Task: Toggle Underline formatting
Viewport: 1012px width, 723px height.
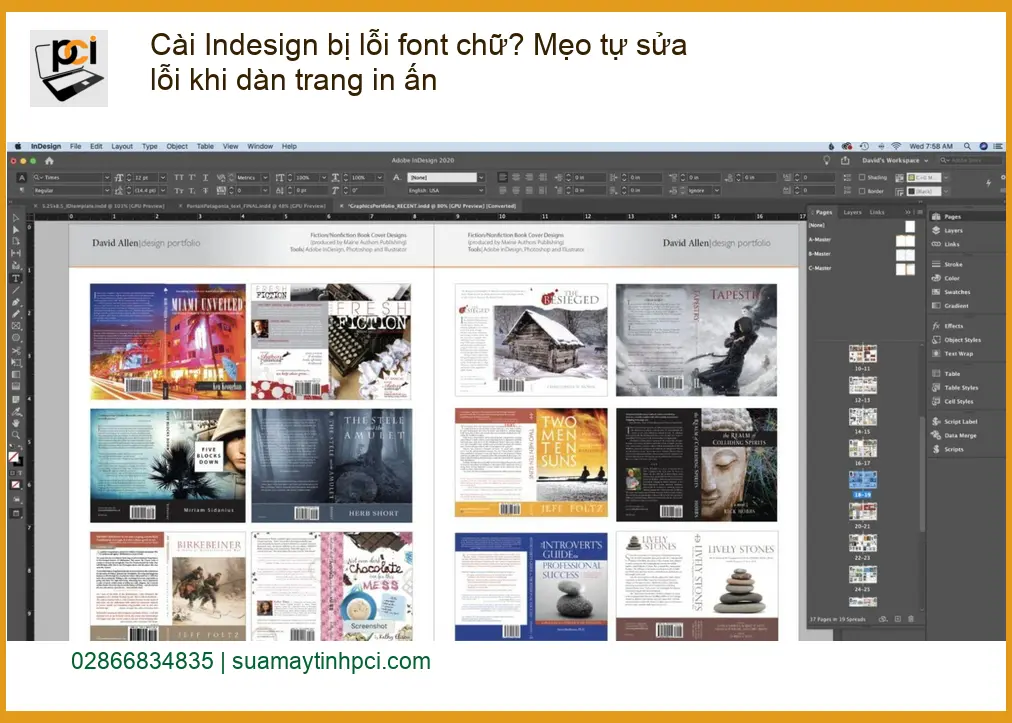Action: tap(205, 177)
